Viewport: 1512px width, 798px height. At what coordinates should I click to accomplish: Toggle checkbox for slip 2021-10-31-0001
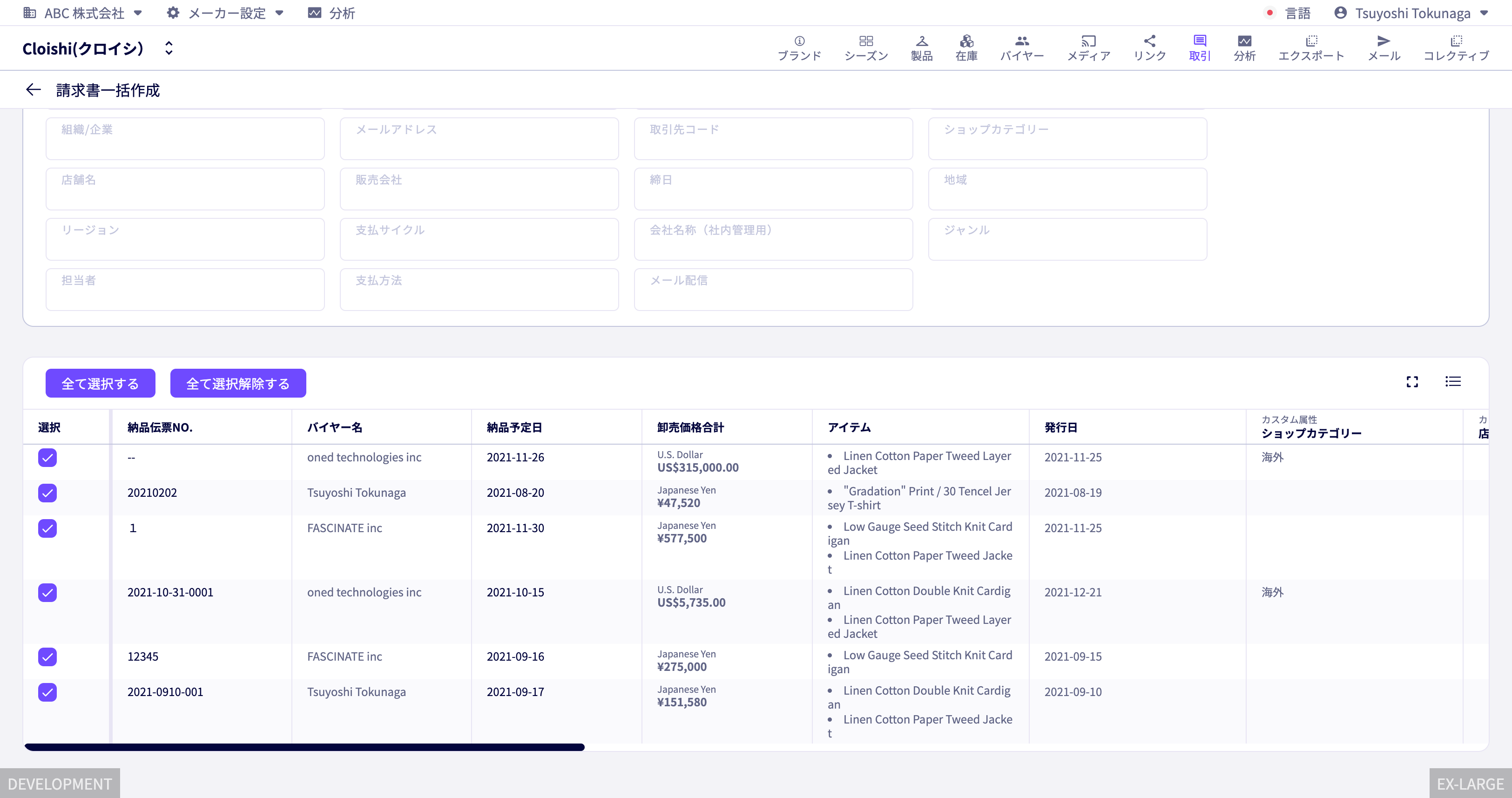coord(47,593)
